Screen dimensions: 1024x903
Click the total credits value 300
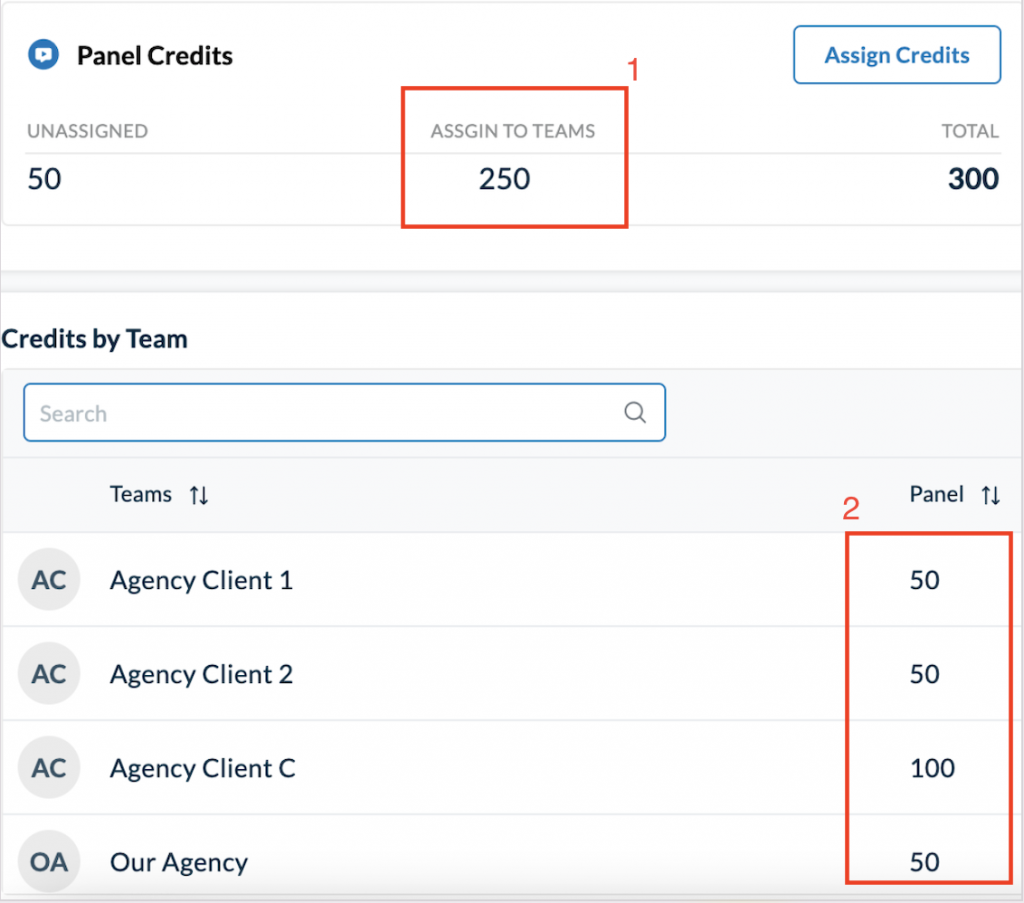pos(973,179)
